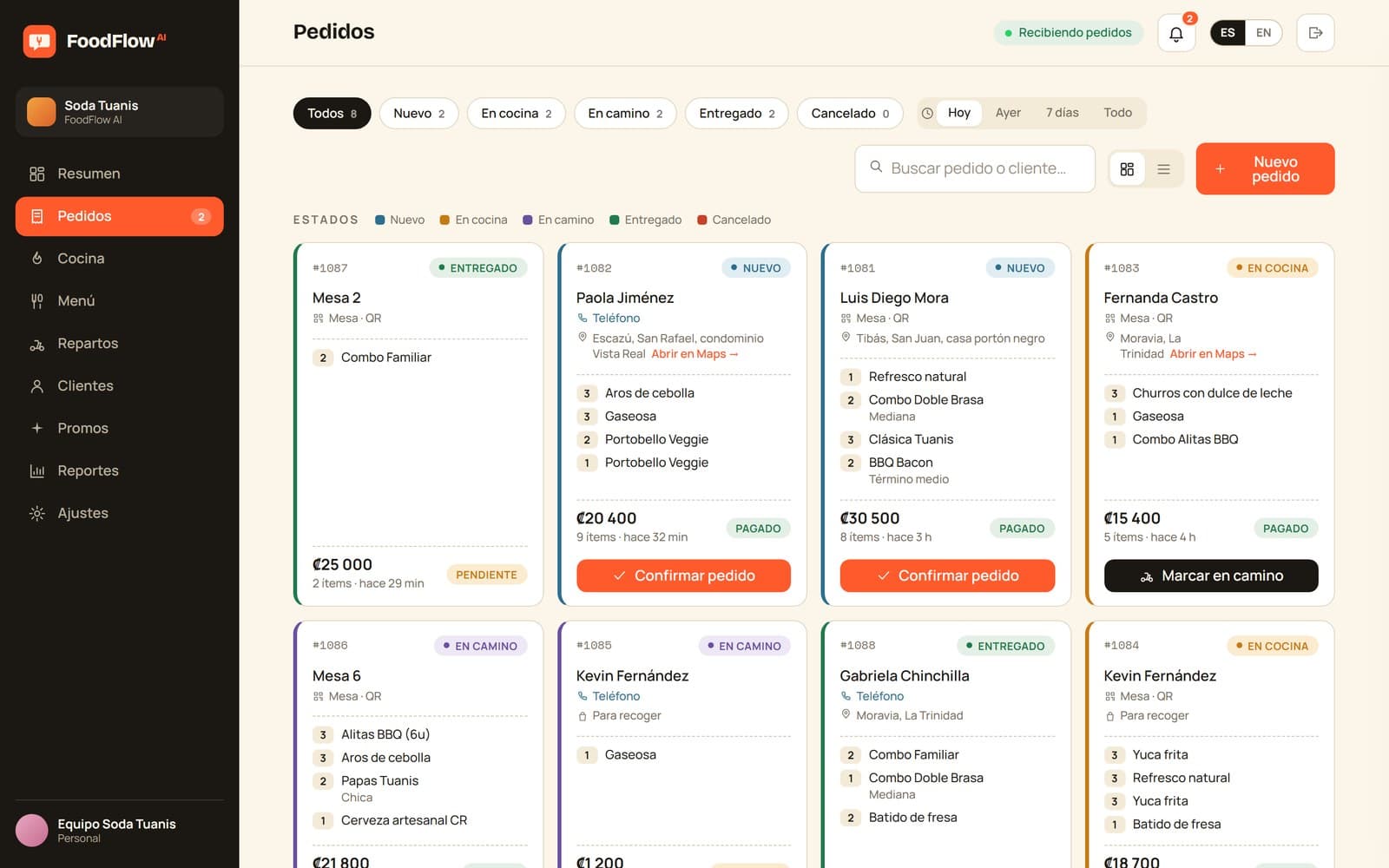Open Maps link for Escazú address
The height and width of the screenshot is (868, 1389).
tap(694, 354)
